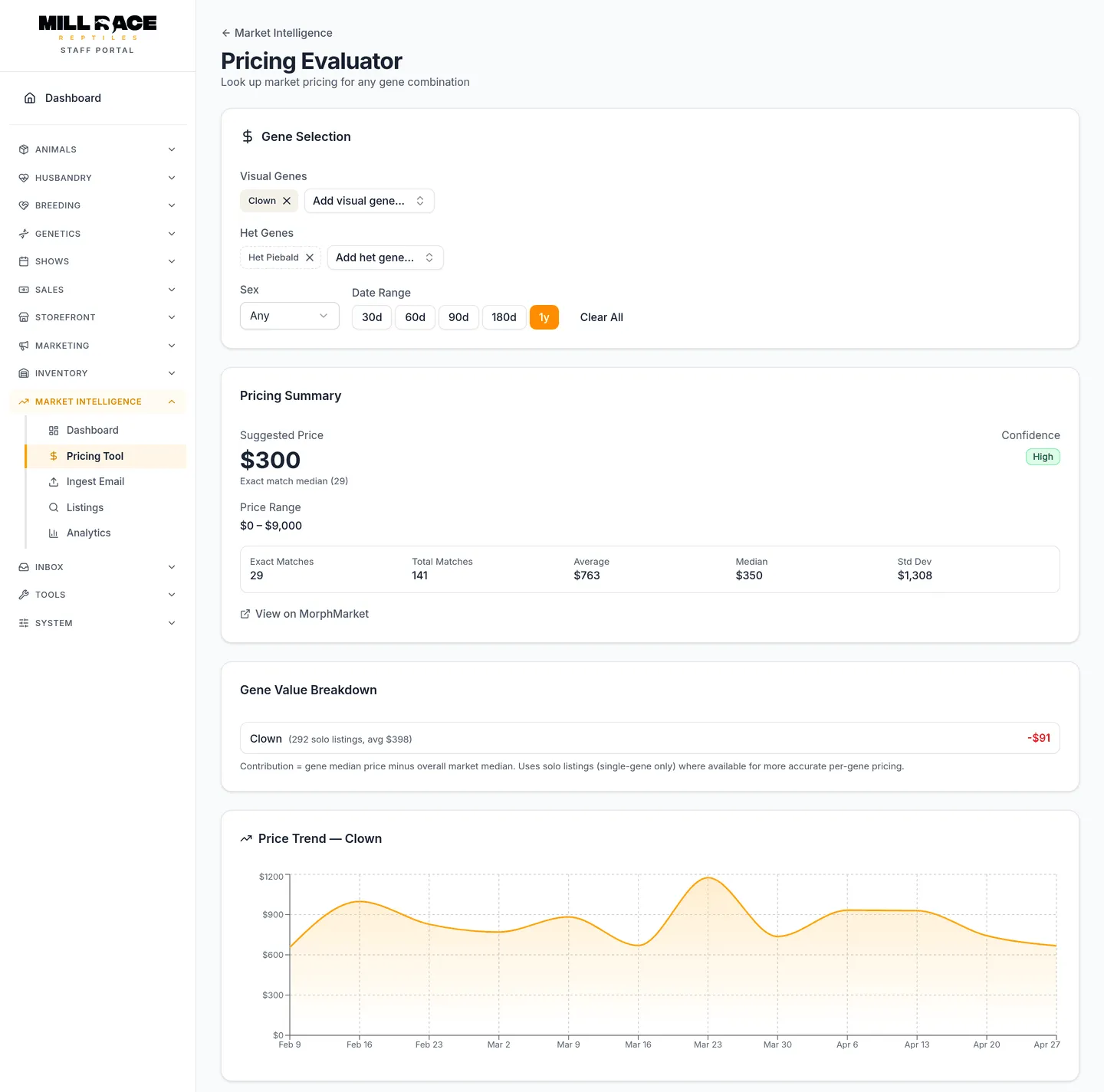Image resolution: width=1104 pixels, height=1092 pixels.
Task: Remove the Het Piebald gene tag
Action: (x=310, y=257)
